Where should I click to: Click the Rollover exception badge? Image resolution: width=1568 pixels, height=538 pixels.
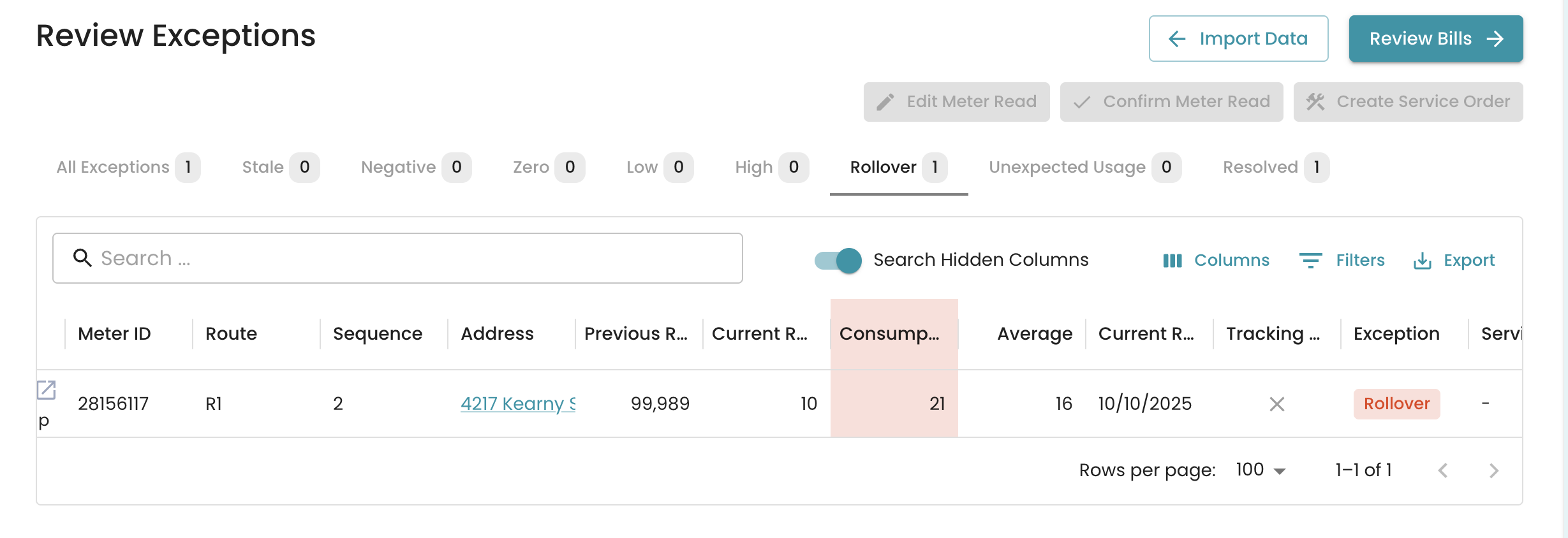point(1396,404)
